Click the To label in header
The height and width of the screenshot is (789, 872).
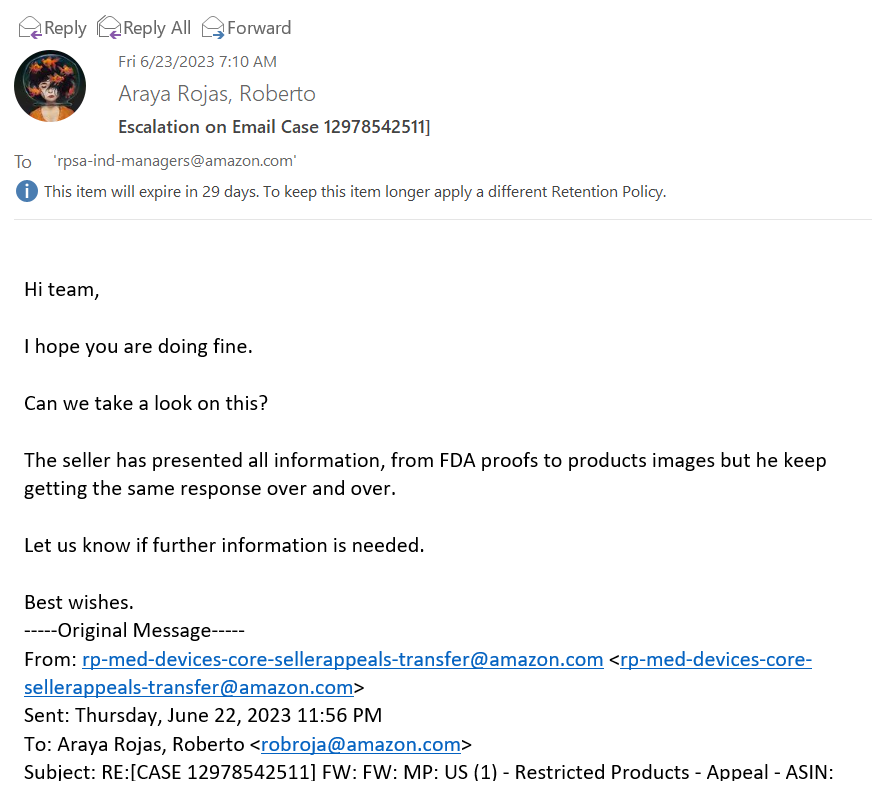coord(23,162)
